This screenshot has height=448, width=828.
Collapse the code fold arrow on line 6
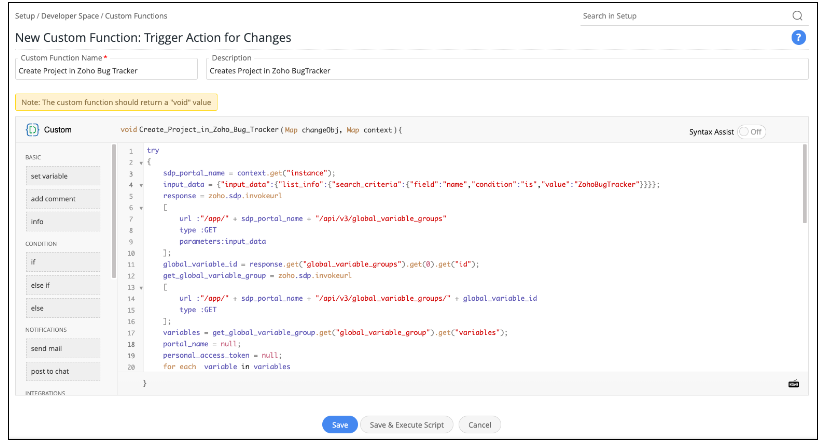point(141,208)
